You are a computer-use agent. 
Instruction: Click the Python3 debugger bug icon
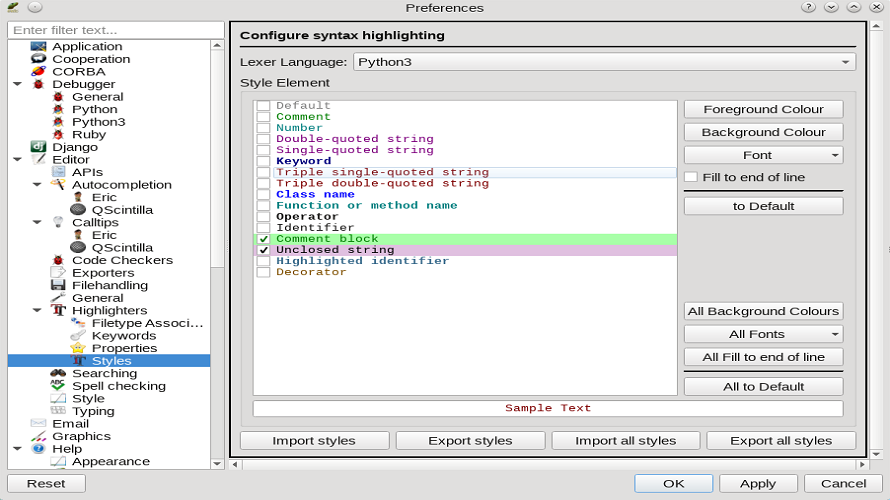(x=58, y=122)
